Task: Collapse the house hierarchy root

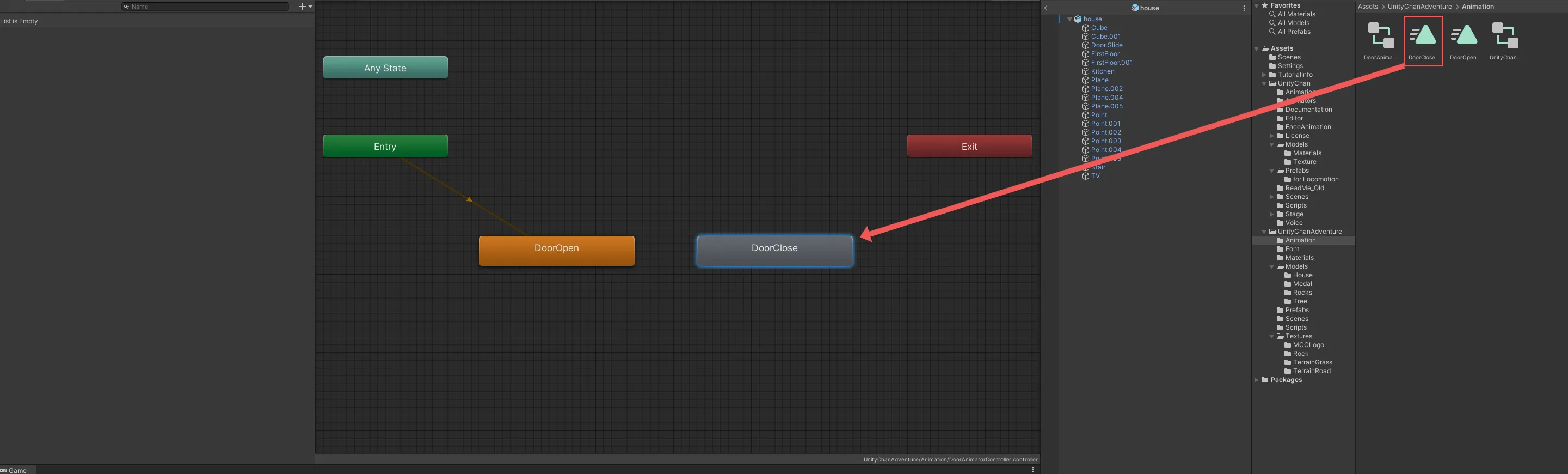Action: click(1069, 20)
